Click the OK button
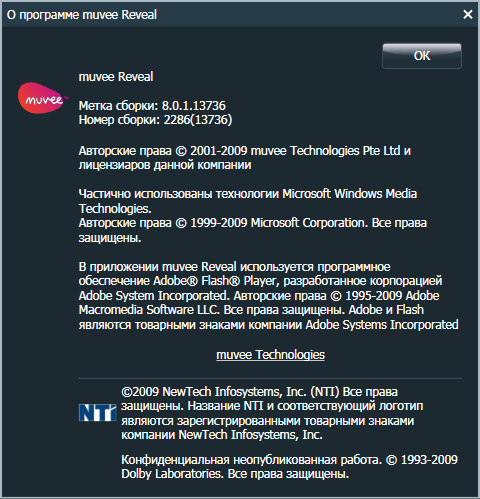This screenshot has width=480, height=499. coord(422,56)
